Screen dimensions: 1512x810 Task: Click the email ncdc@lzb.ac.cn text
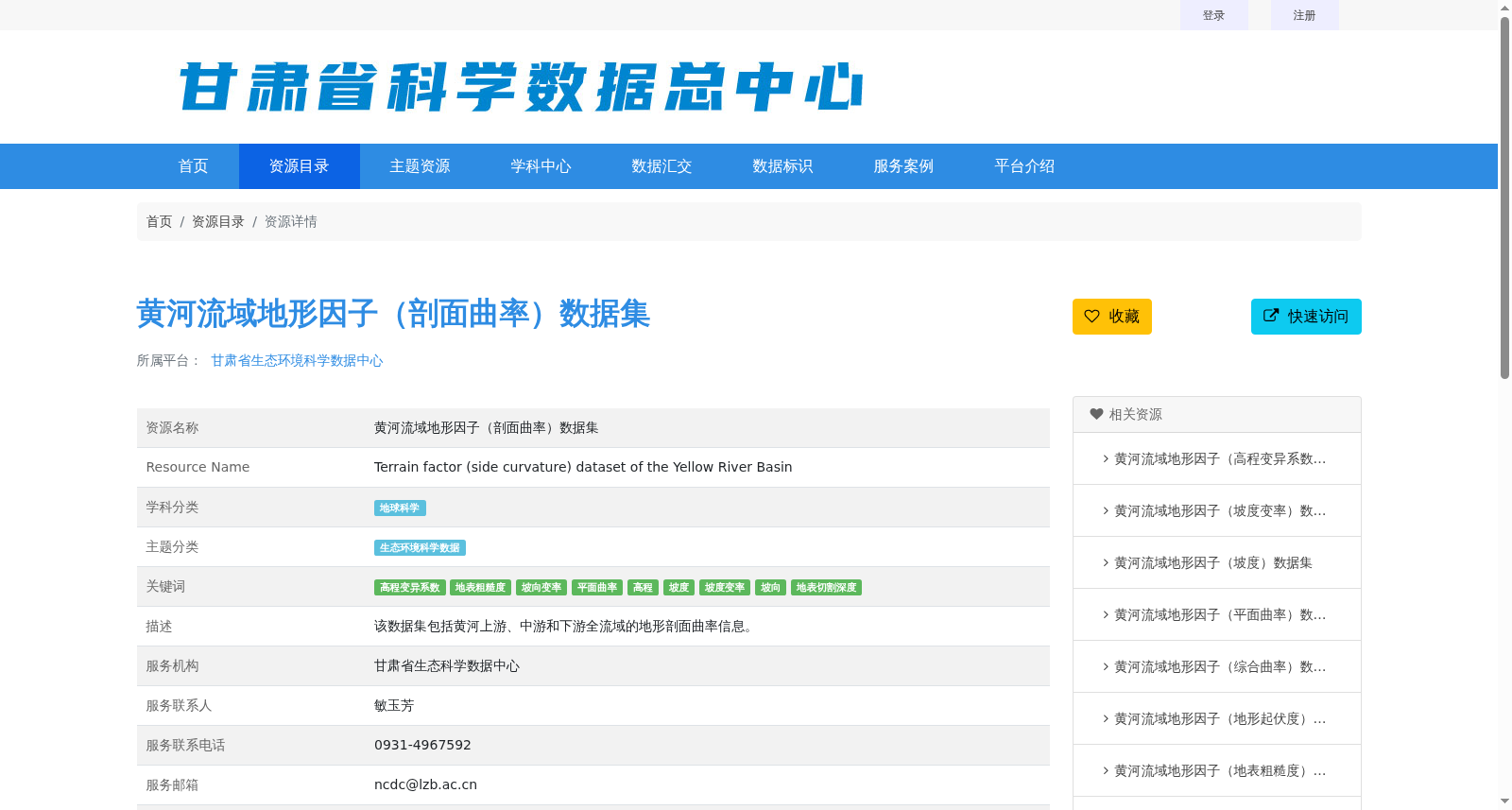click(425, 784)
